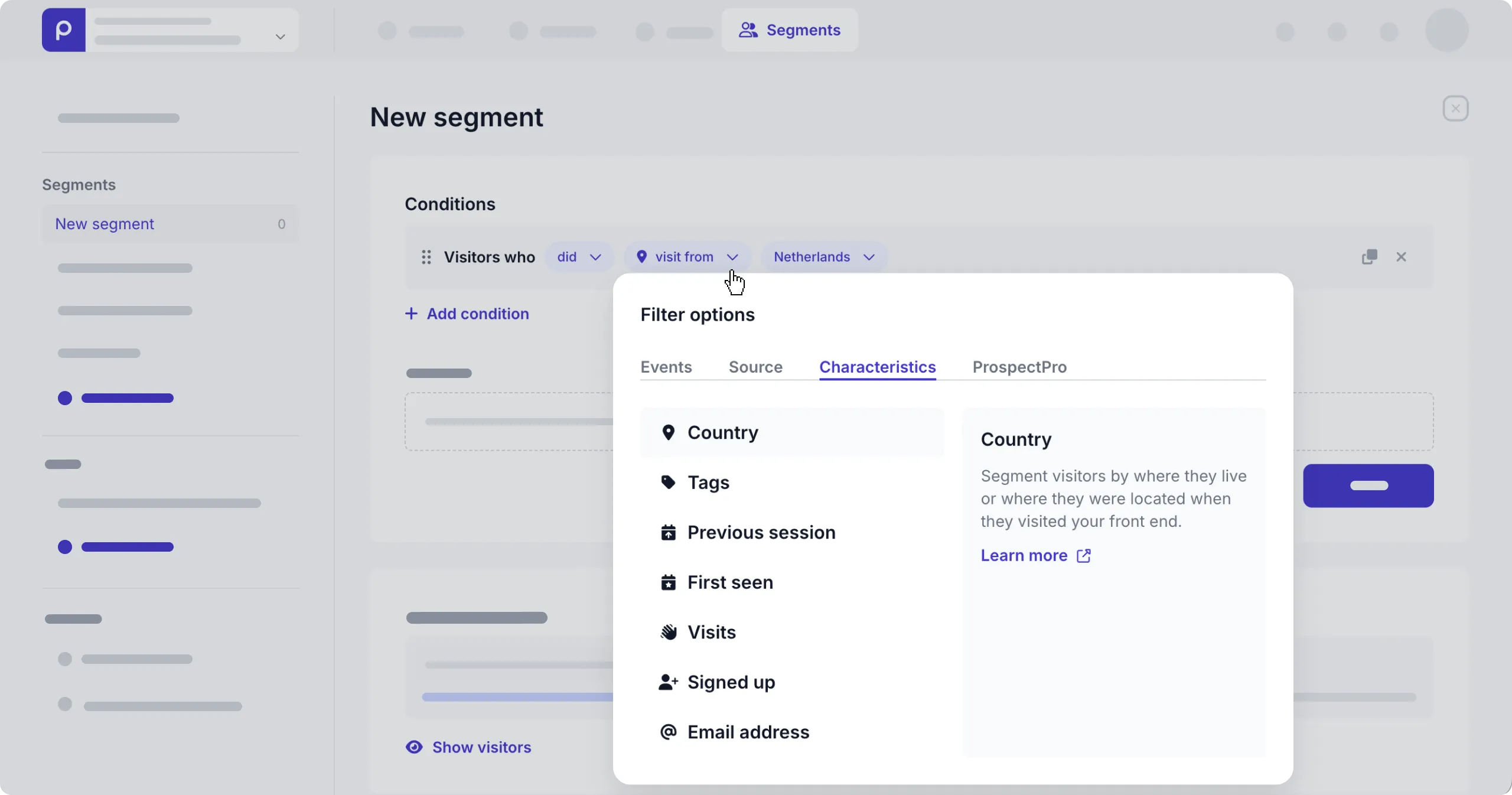
Task: Grab the condition drag handle icon
Action: pyautogui.click(x=426, y=257)
